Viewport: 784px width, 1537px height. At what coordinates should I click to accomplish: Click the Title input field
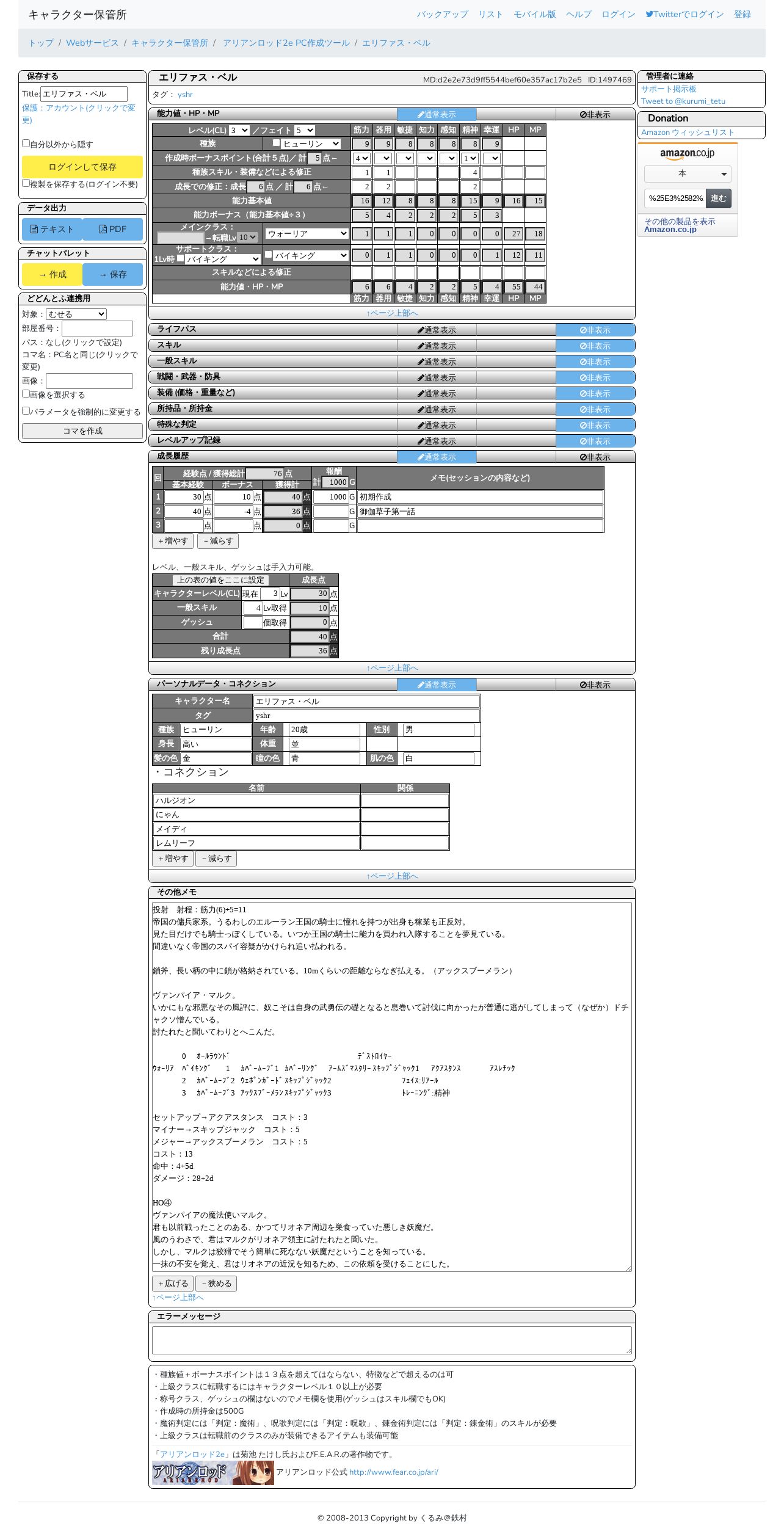84,93
